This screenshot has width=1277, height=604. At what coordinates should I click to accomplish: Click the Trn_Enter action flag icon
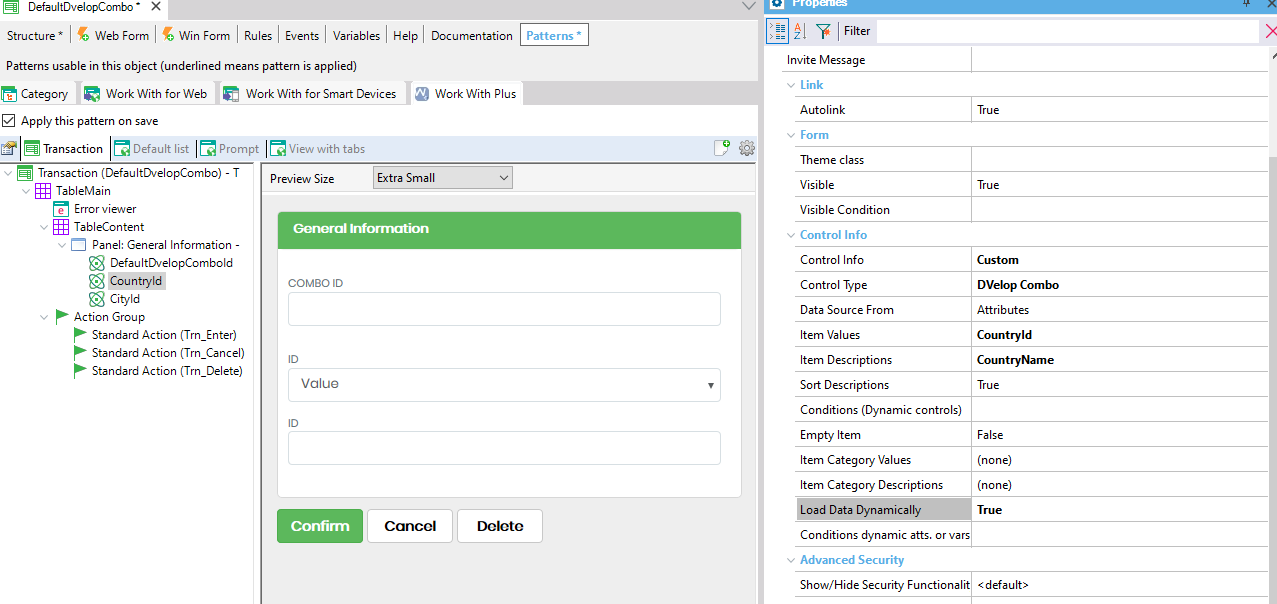tap(80, 335)
